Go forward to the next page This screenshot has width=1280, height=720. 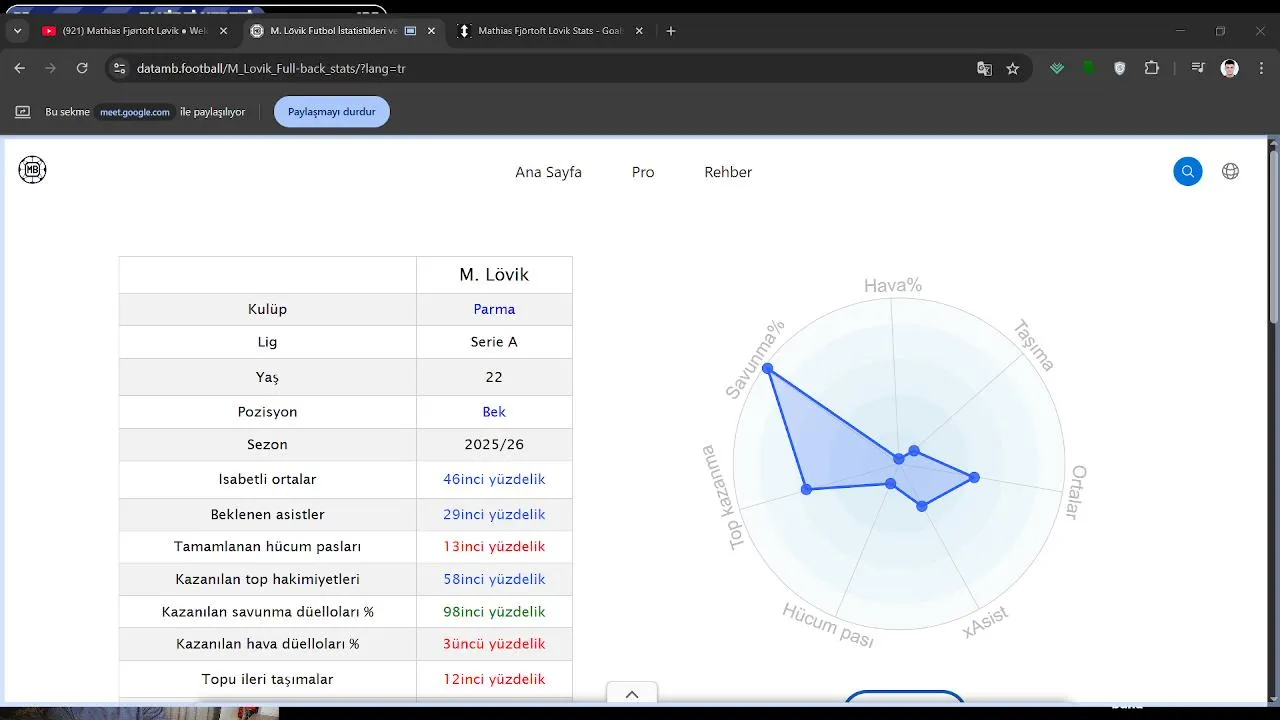50,68
